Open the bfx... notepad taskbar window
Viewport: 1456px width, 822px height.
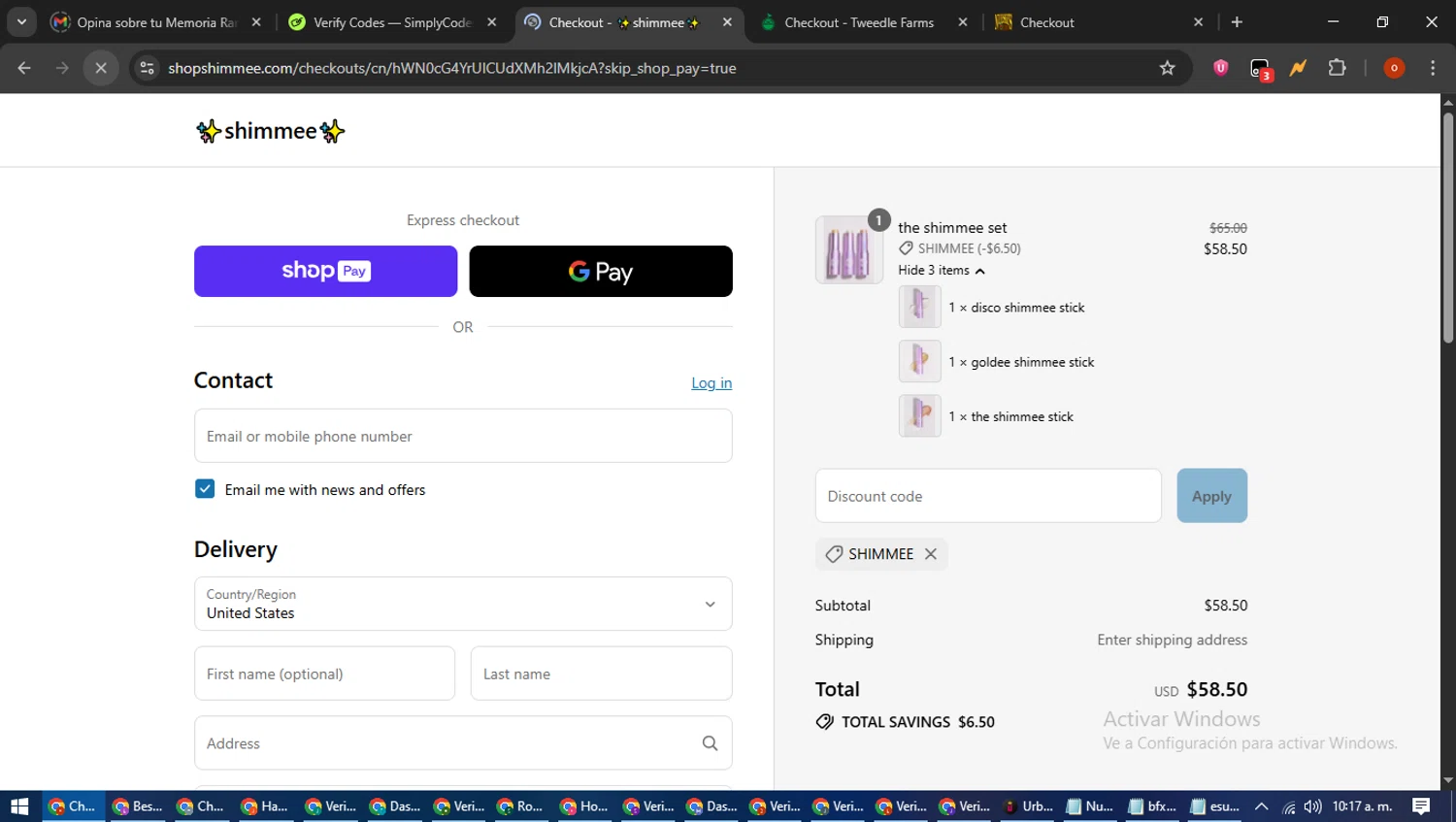(1152, 806)
